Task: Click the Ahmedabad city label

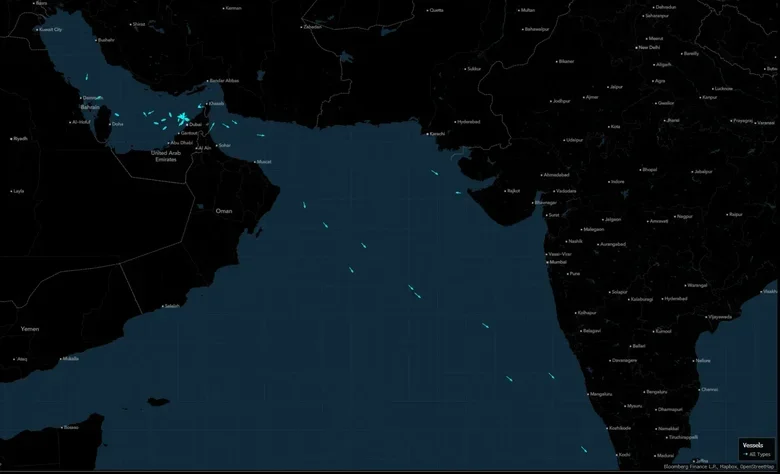Action: pyautogui.click(x=555, y=175)
